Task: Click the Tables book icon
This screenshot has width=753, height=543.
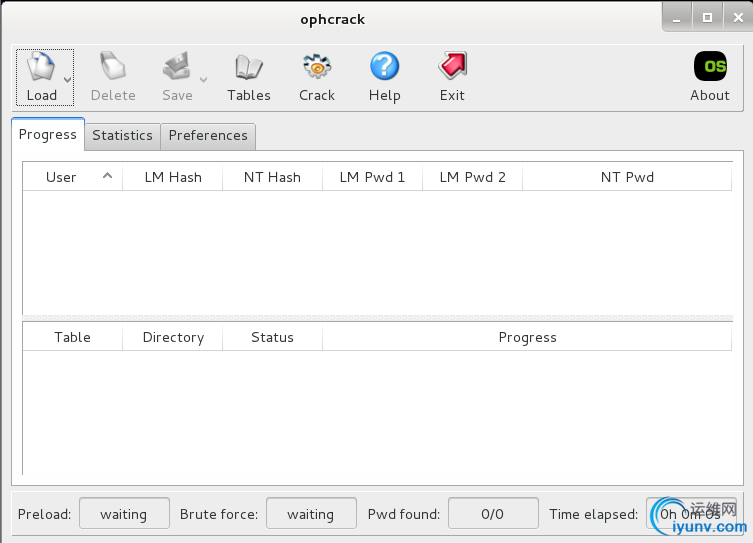Action: click(x=248, y=68)
